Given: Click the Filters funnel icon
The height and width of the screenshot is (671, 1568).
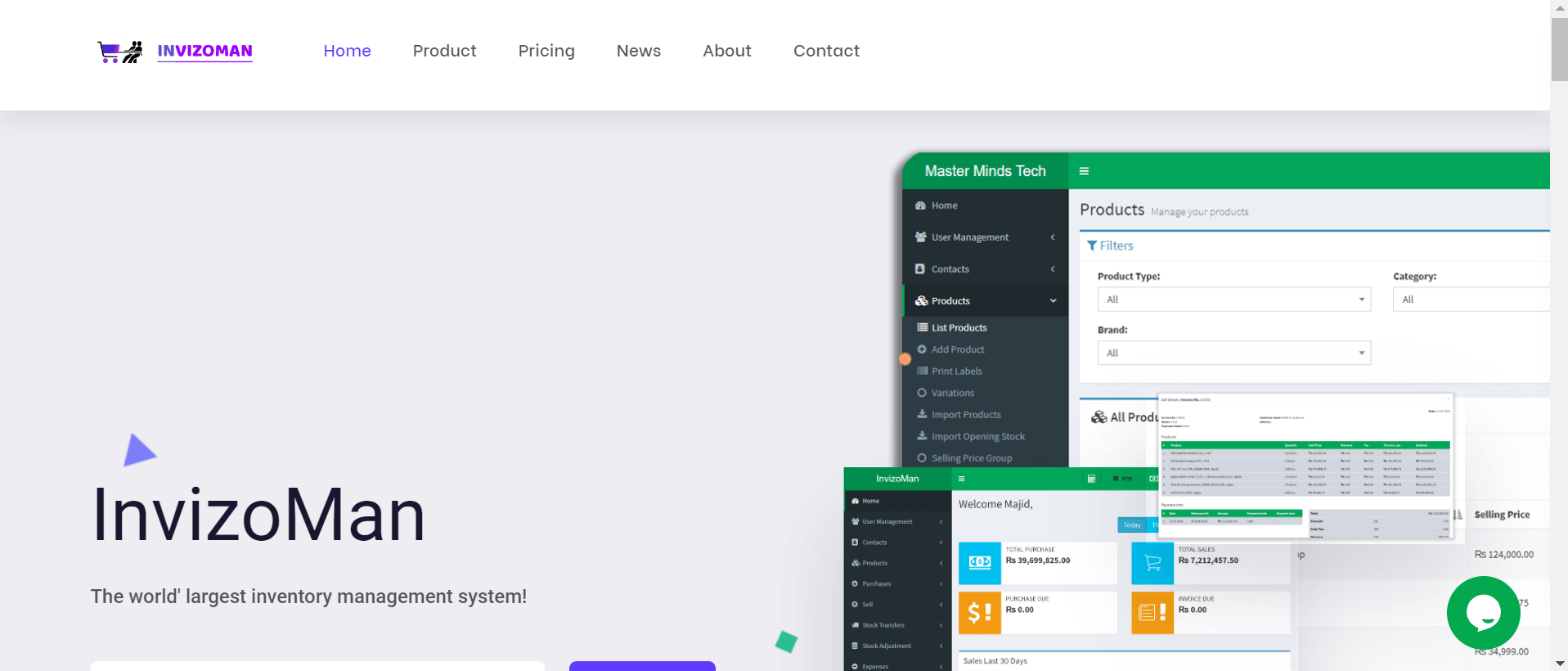Looking at the screenshot, I should [x=1091, y=245].
